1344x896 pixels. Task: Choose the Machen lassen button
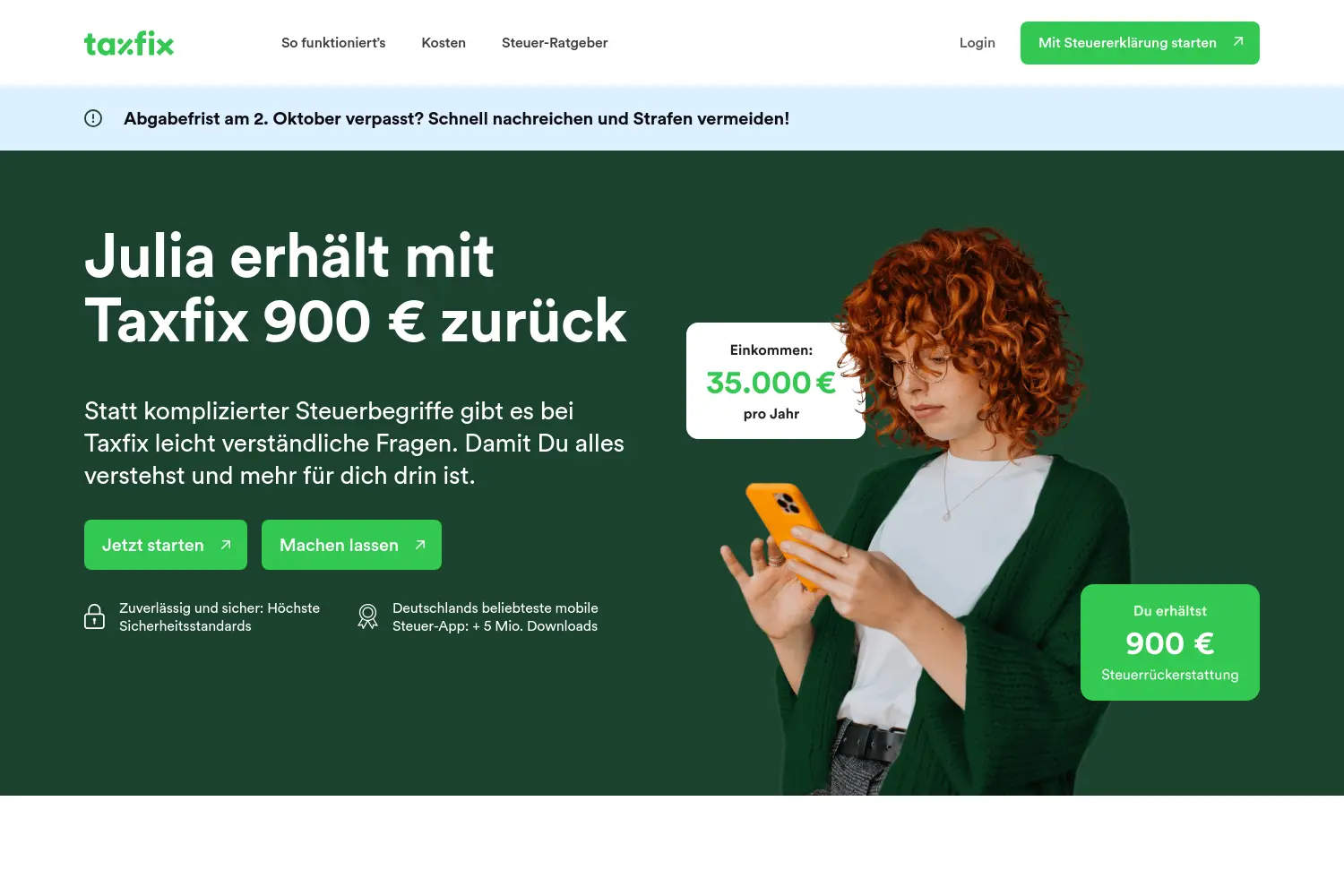pos(351,545)
